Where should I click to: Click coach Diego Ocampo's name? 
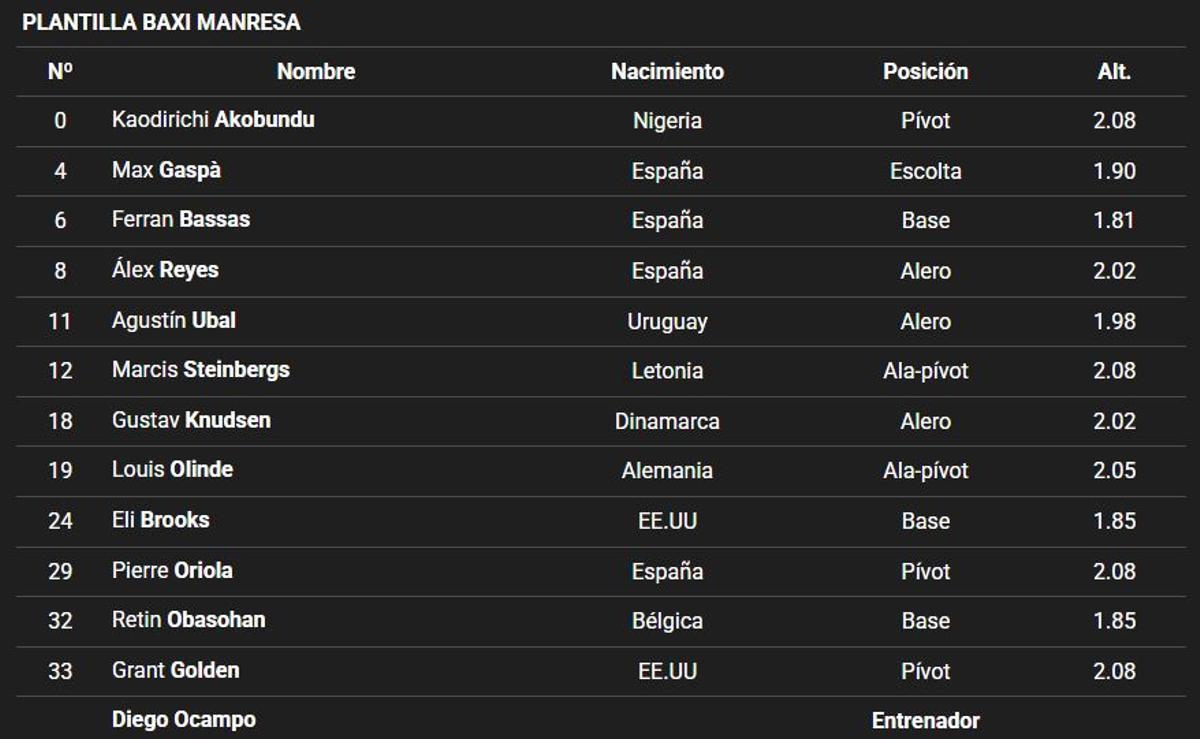[184, 720]
